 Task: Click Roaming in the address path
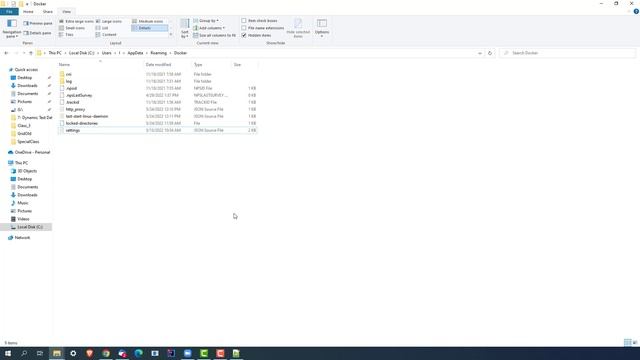(x=158, y=53)
